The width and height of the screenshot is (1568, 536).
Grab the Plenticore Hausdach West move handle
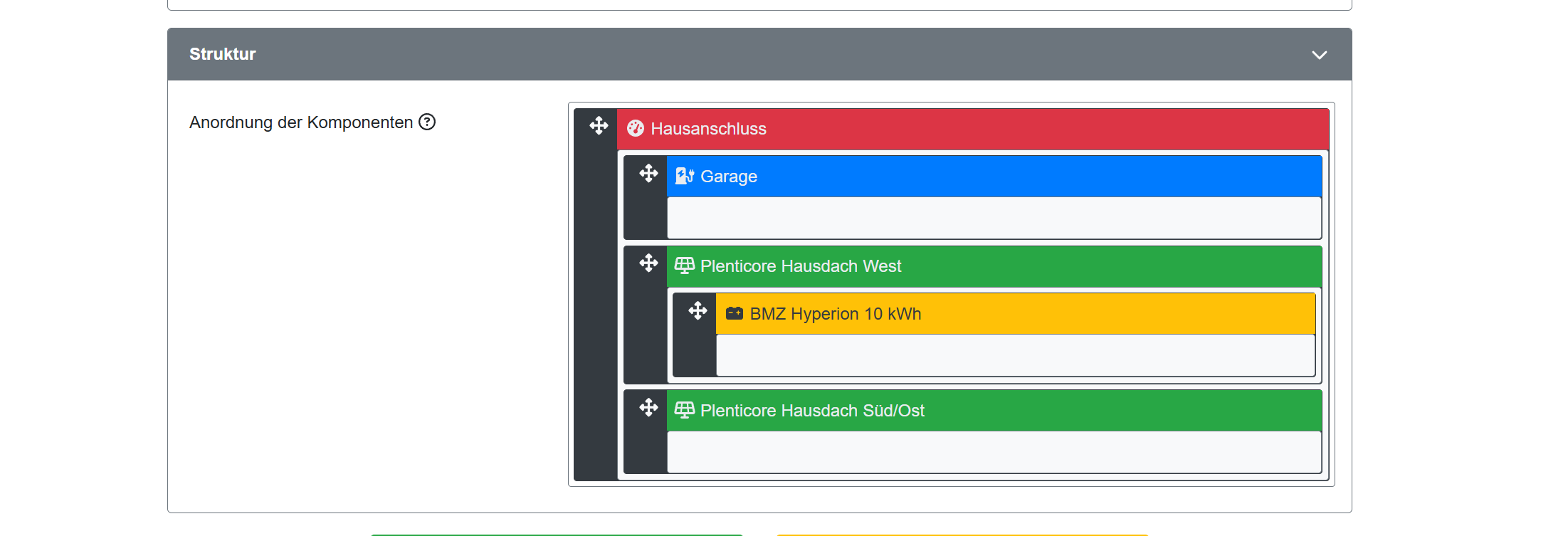(x=648, y=263)
